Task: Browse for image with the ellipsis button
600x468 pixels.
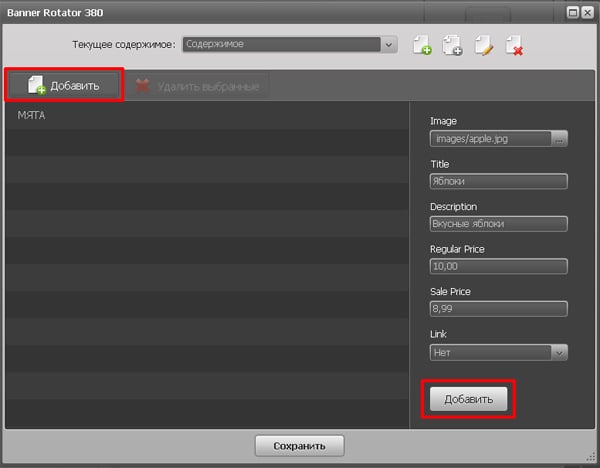Action: click(x=558, y=139)
